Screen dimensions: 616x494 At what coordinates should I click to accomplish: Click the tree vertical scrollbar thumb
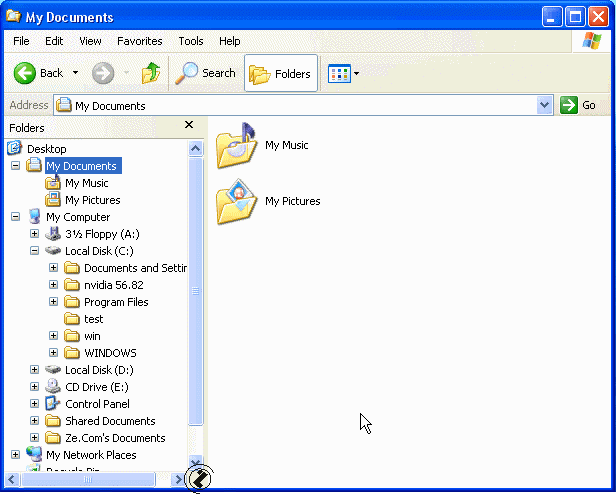[195, 291]
